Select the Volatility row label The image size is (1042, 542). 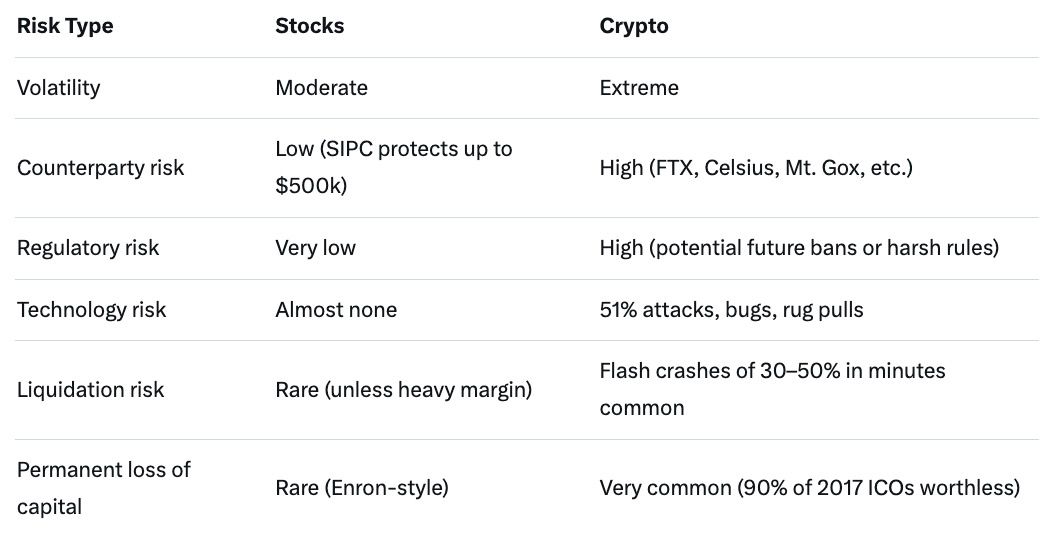coord(59,88)
